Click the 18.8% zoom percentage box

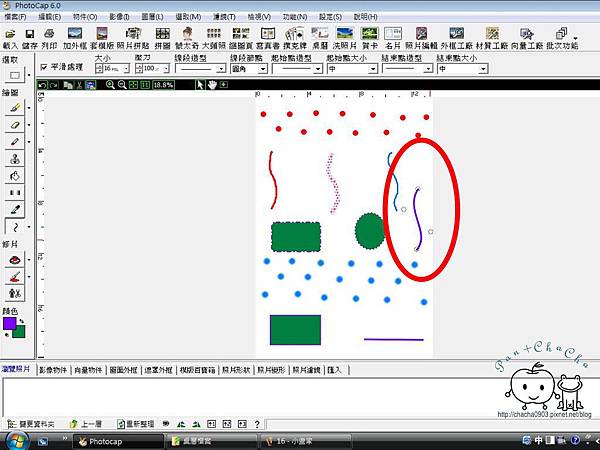pos(163,85)
